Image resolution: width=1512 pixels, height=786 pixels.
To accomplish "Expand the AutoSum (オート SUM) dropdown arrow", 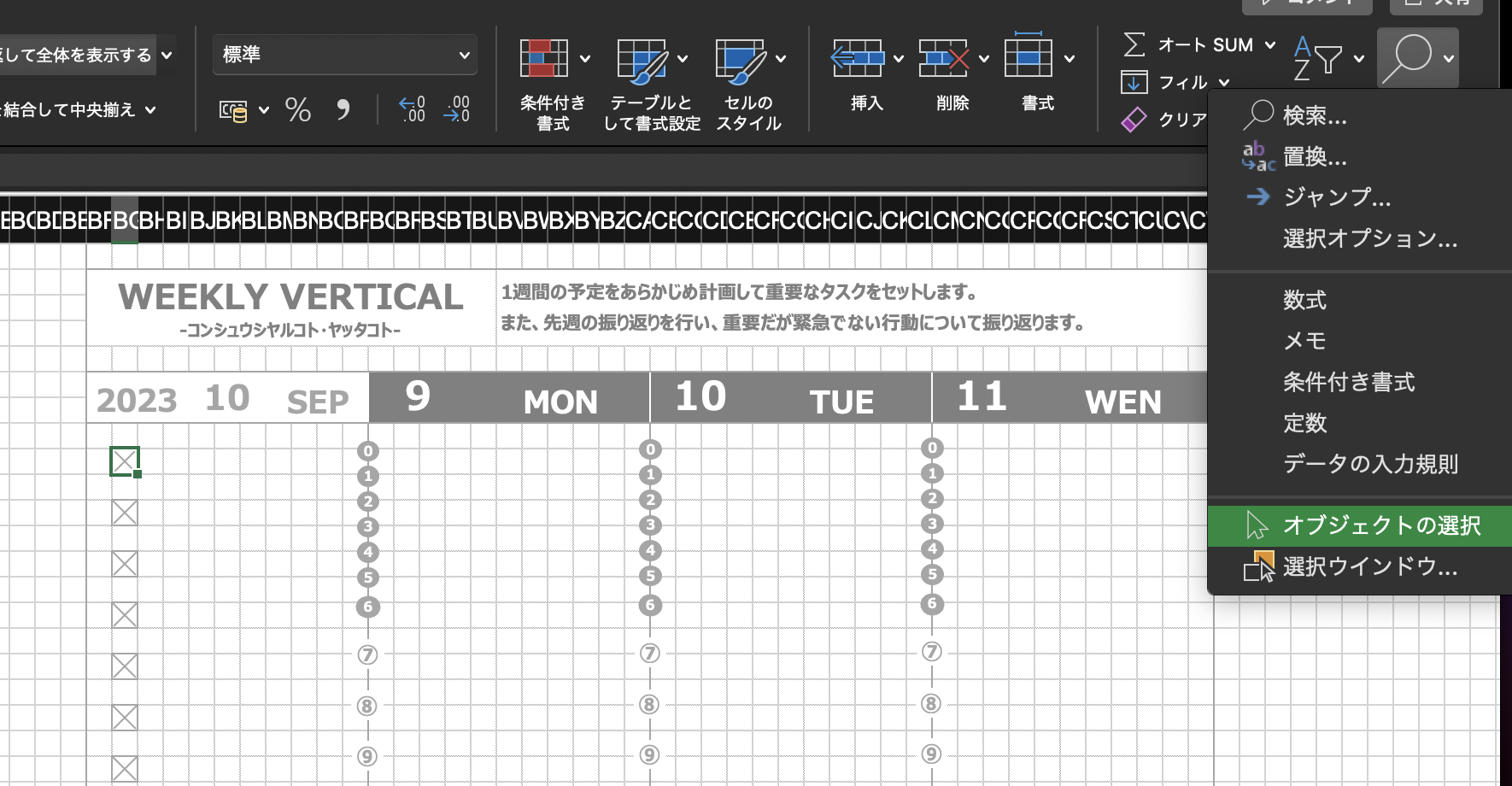I will tap(1270, 45).
